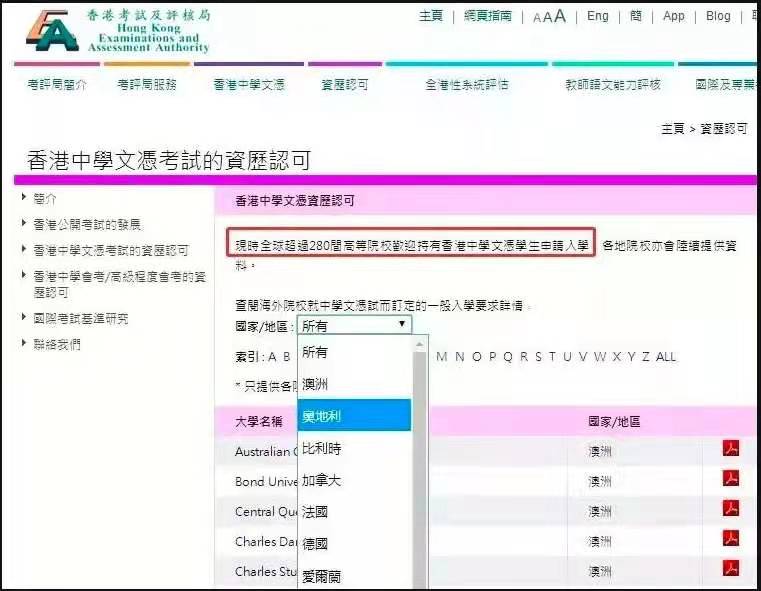The height and width of the screenshot is (591, 761).
Task: Filter index by ALL
Action: 666,357
